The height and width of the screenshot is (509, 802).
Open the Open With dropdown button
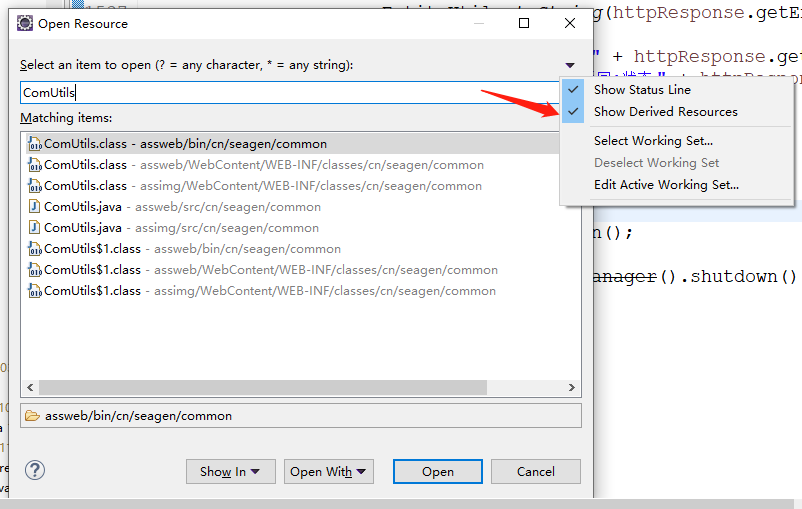pyautogui.click(x=329, y=471)
